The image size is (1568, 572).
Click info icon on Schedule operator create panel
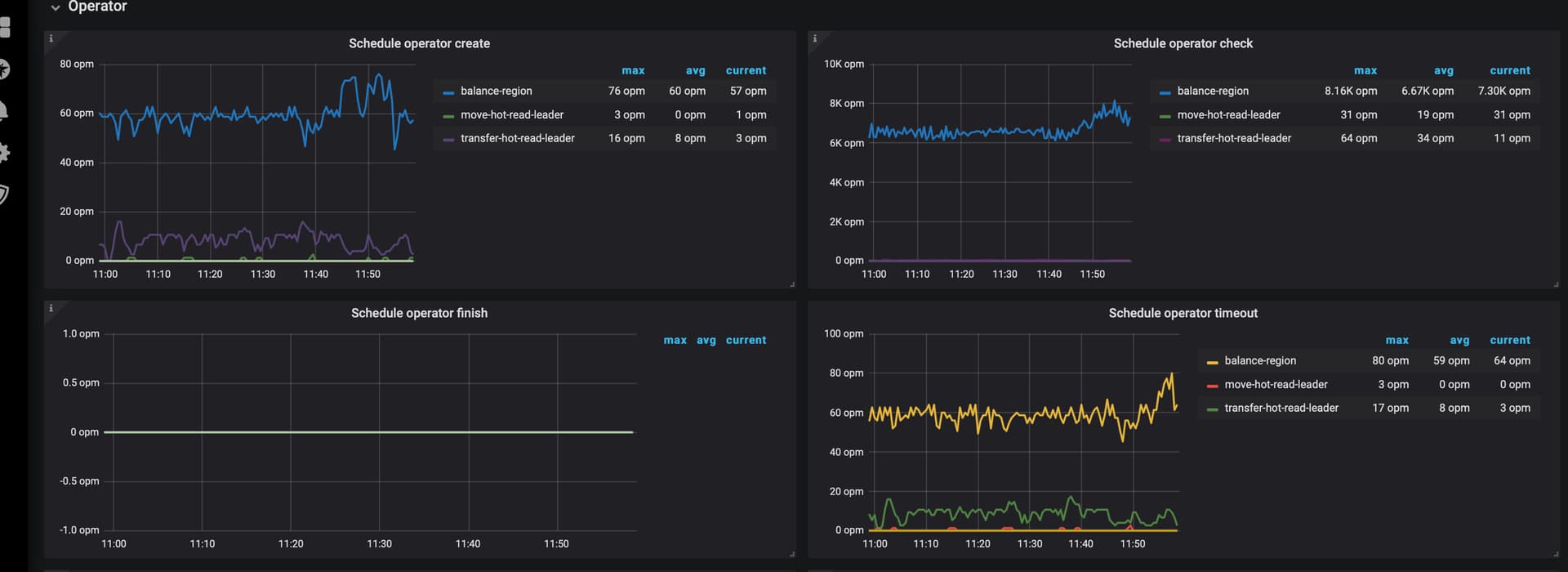point(51,38)
